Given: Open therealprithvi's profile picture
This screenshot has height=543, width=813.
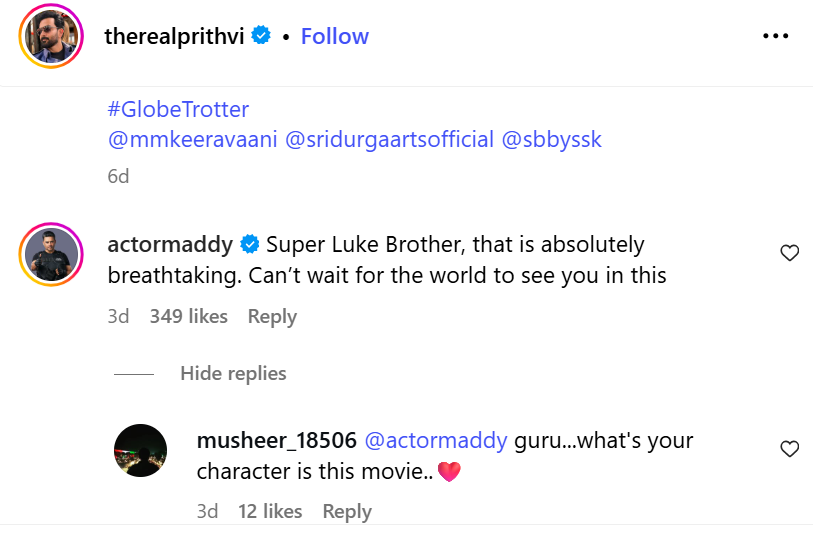Looking at the screenshot, I should pos(50,37).
